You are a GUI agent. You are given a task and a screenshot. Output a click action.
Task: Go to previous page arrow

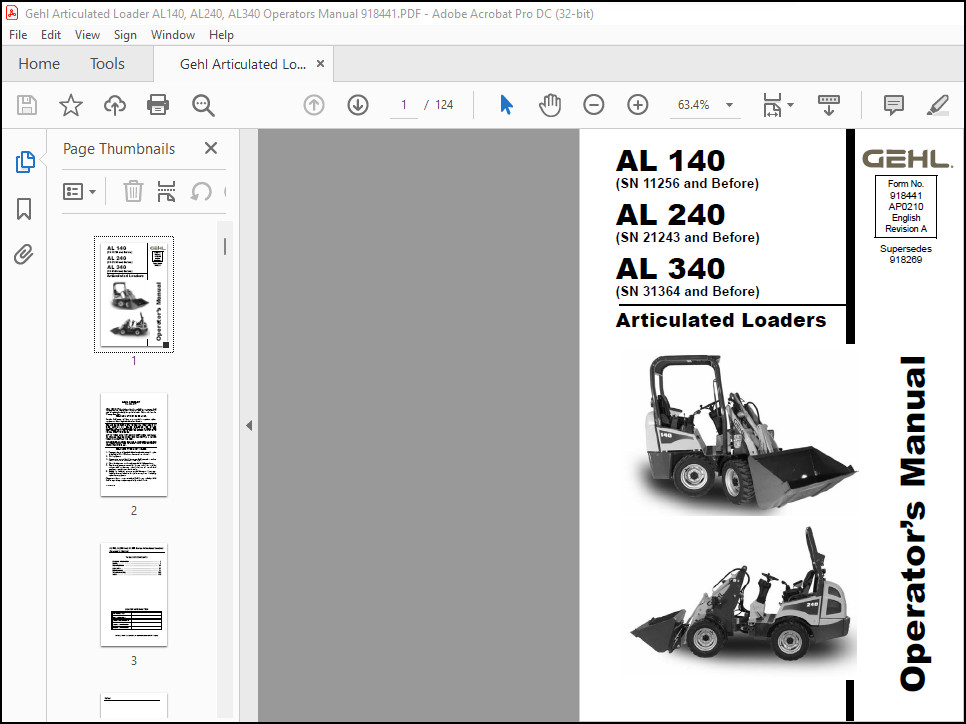[x=314, y=105]
